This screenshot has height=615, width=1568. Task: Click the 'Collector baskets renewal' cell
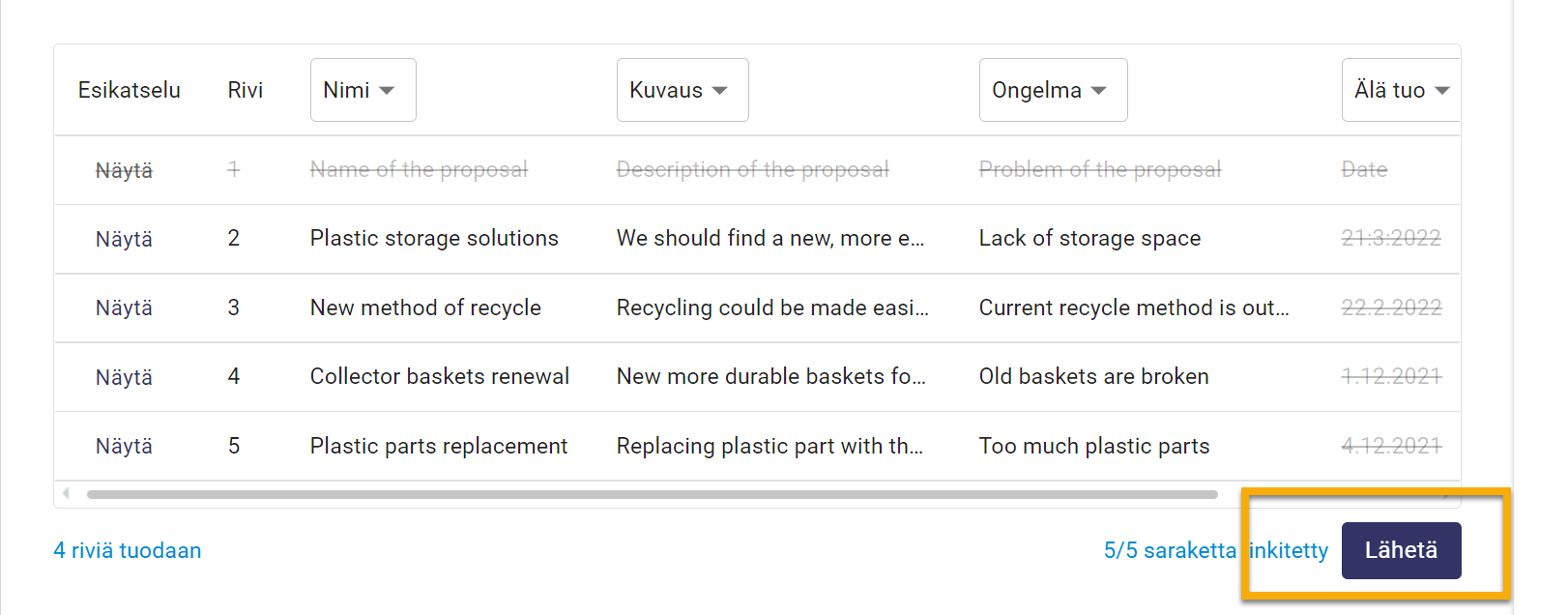439,377
